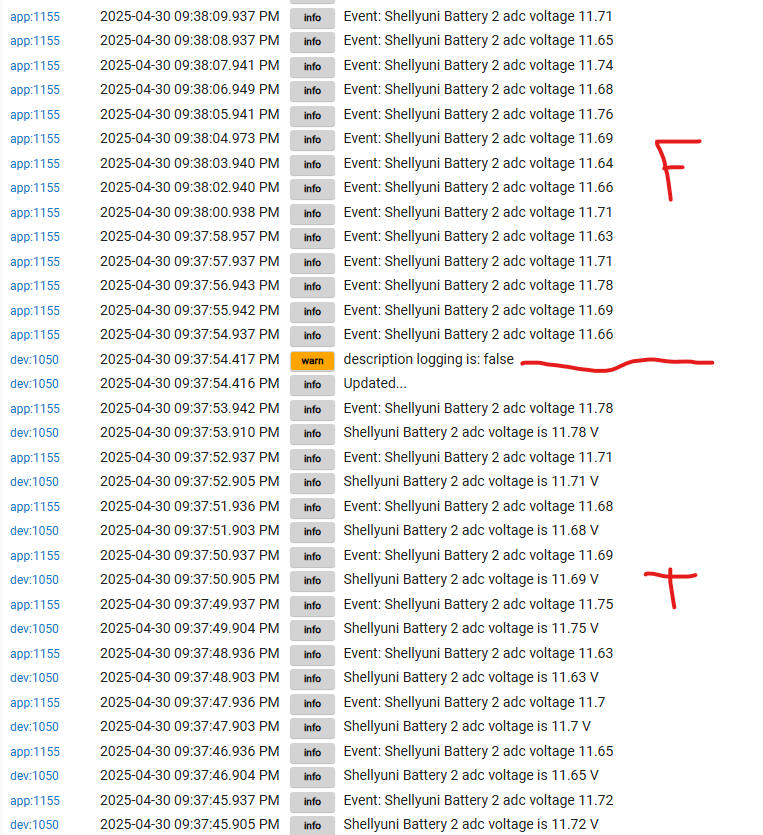Click app:1155 link at 09:38:09.937 PM
Viewport: 763px width, 835px height.
click(35, 17)
